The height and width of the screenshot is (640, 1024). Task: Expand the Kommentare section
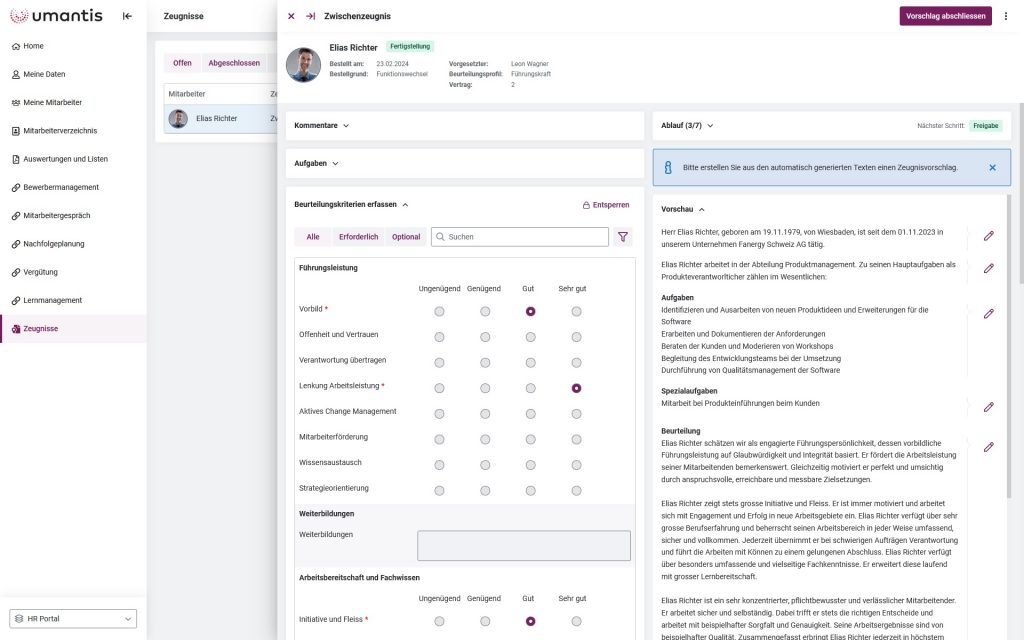321,125
